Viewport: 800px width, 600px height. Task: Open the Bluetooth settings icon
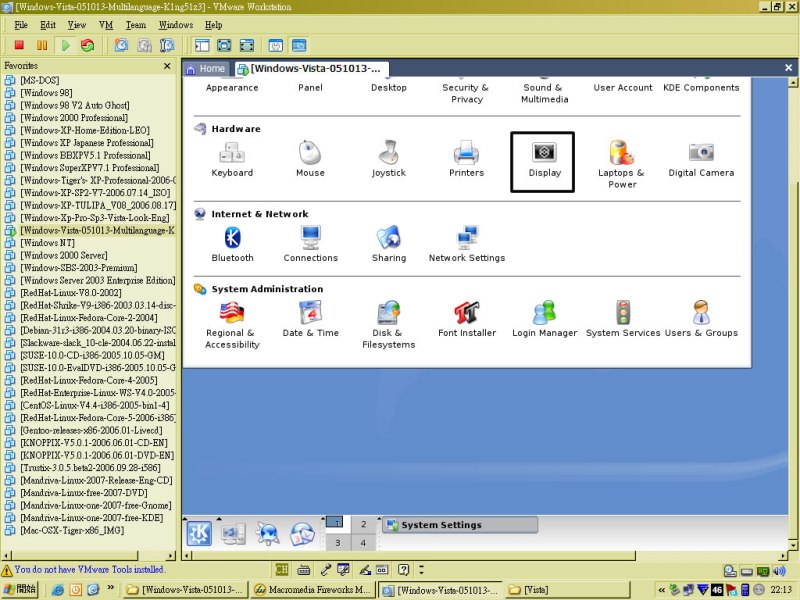click(232, 244)
